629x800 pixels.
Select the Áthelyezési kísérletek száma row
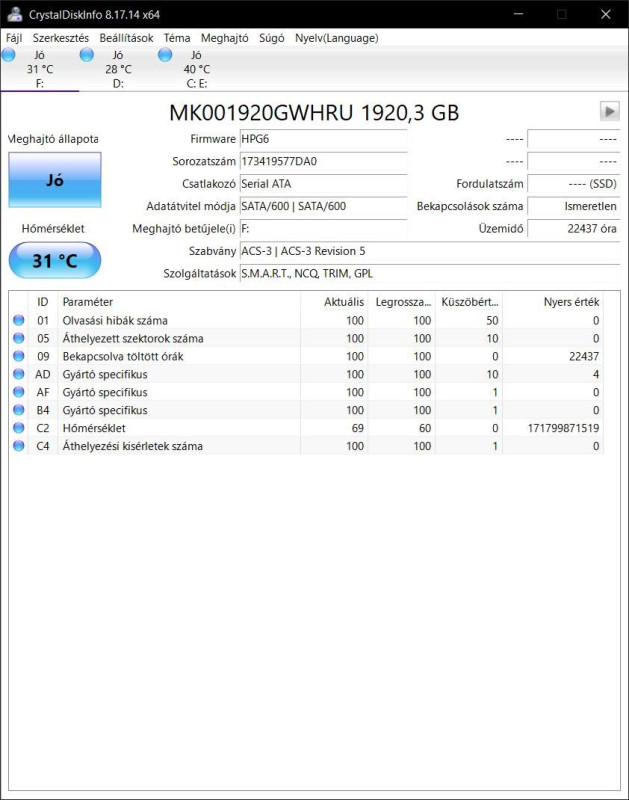click(x=306, y=445)
